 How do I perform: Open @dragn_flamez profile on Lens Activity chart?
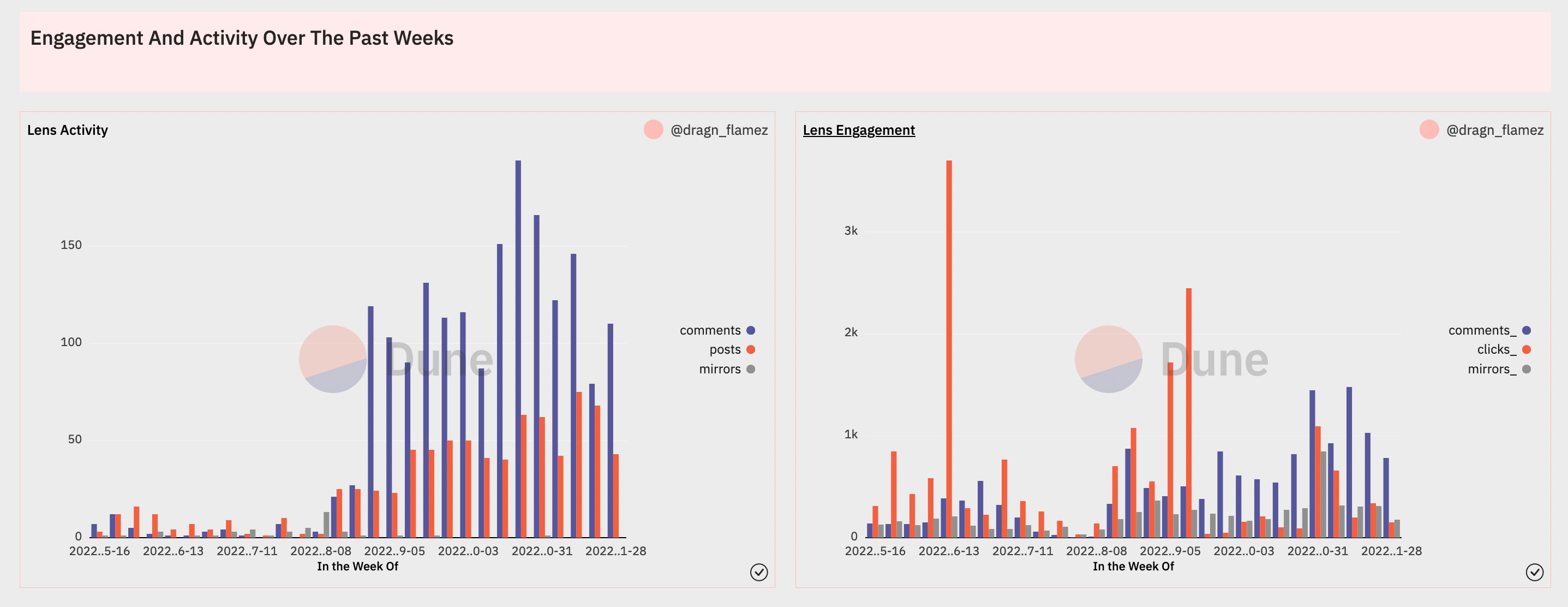click(719, 130)
